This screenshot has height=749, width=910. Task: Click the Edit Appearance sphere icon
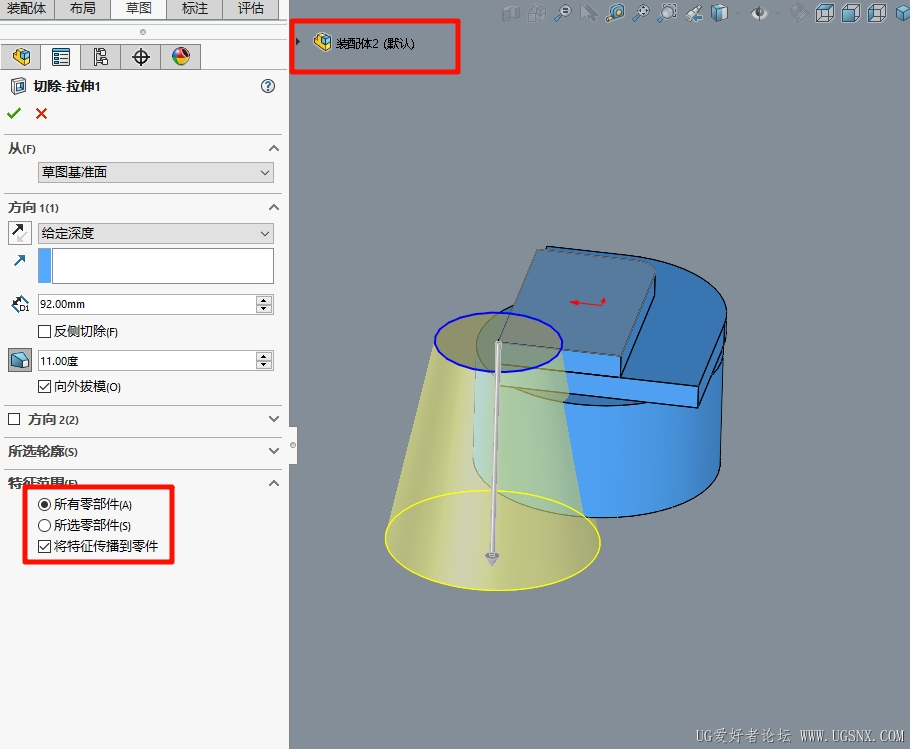coord(799,13)
